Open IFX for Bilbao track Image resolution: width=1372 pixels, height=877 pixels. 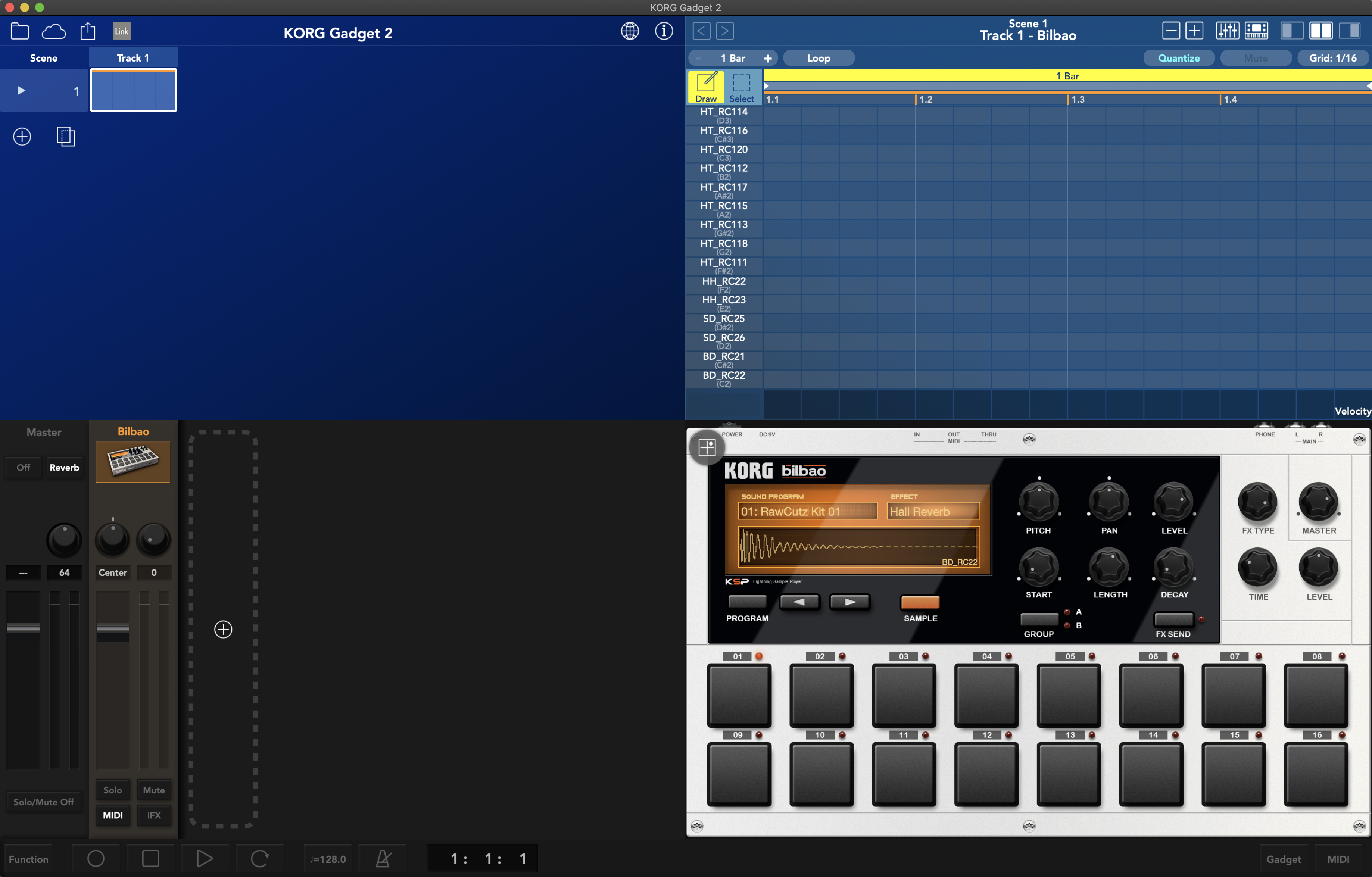click(x=154, y=815)
